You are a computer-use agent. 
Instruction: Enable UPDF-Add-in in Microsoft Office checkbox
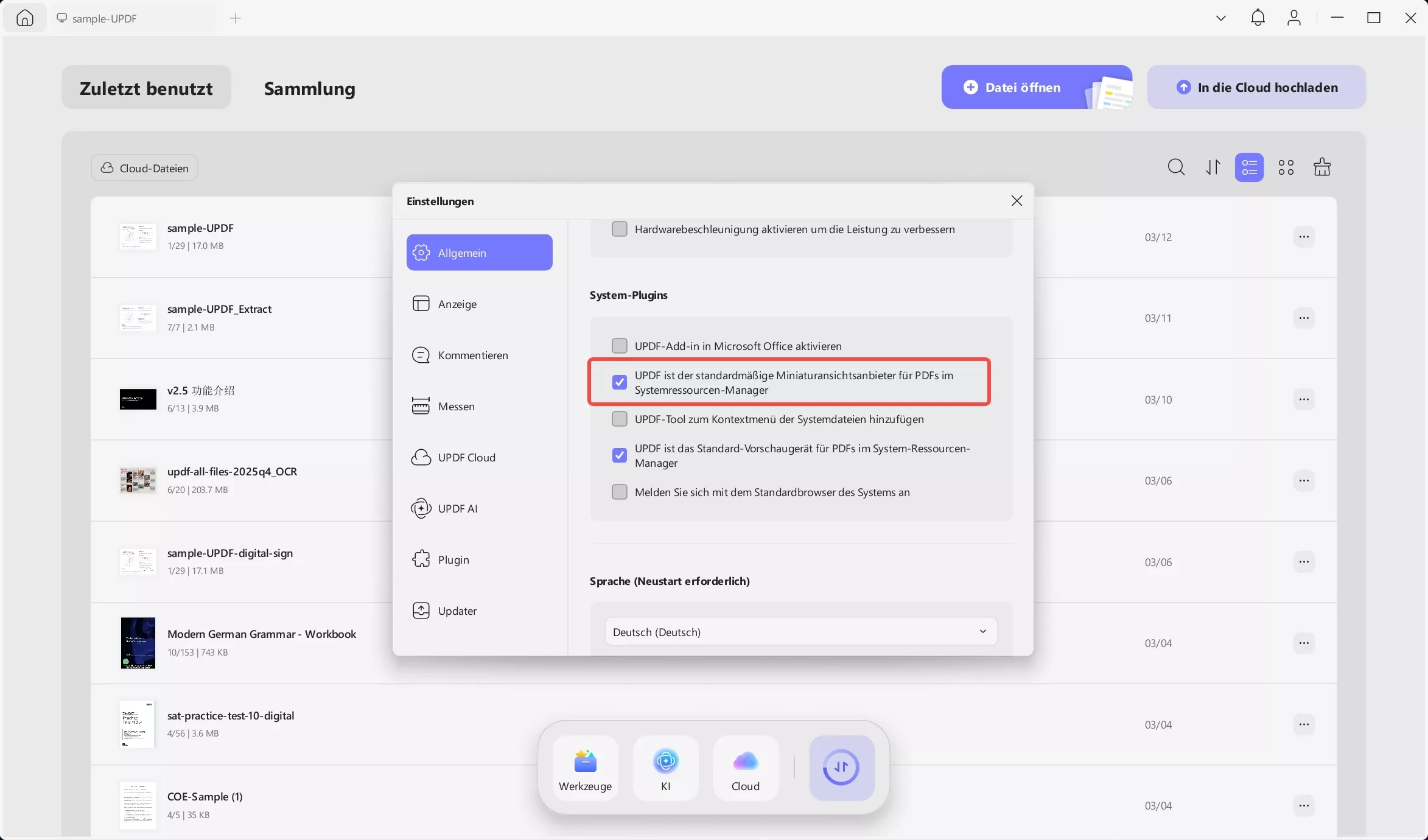pyautogui.click(x=619, y=346)
